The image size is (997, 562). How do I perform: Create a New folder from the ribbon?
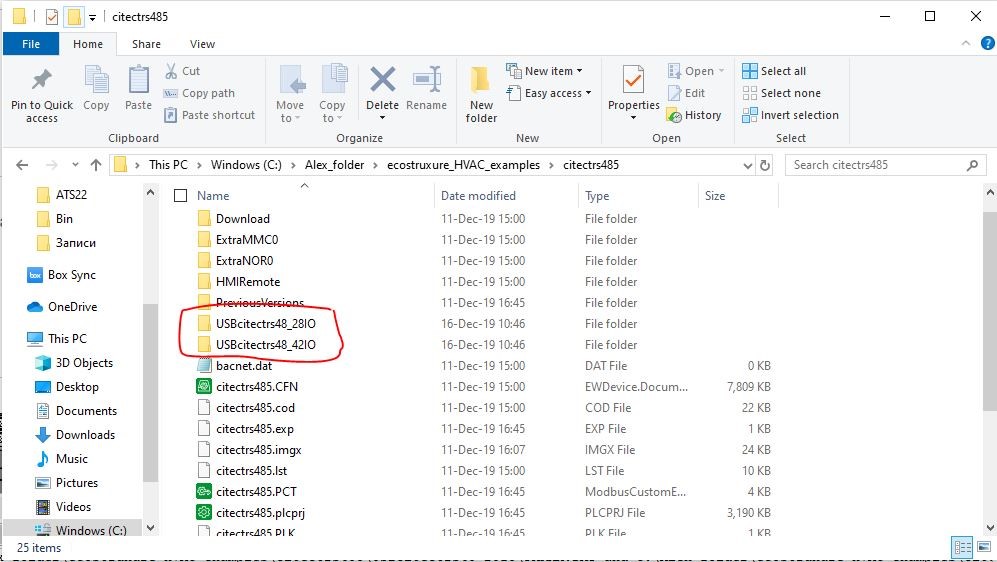(481, 94)
